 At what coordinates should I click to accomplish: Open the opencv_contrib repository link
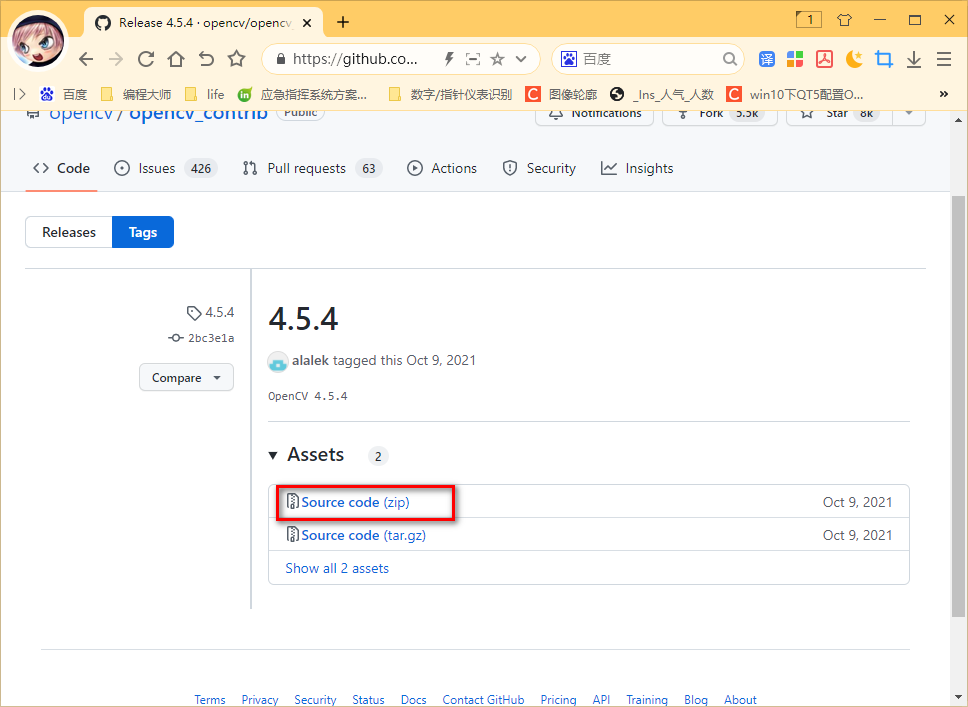click(x=198, y=114)
